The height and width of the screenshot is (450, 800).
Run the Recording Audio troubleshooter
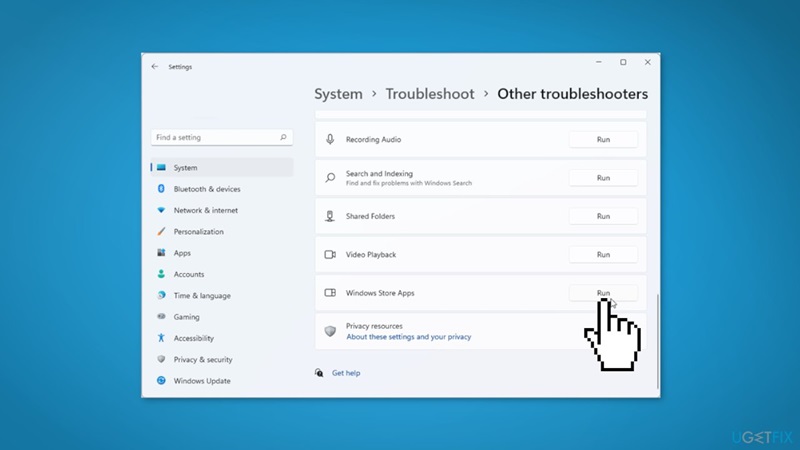pos(603,140)
